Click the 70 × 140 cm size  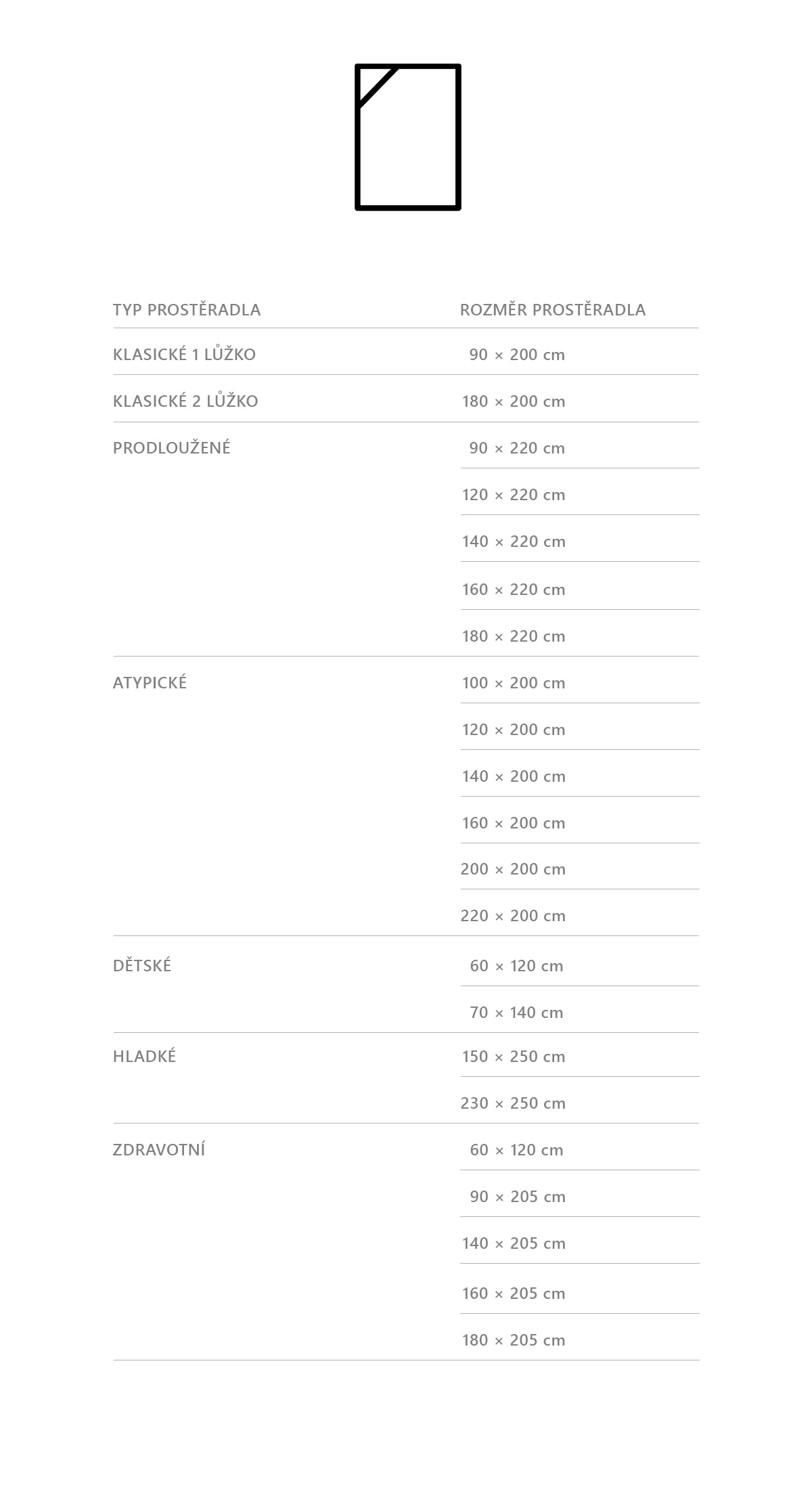516,1013
